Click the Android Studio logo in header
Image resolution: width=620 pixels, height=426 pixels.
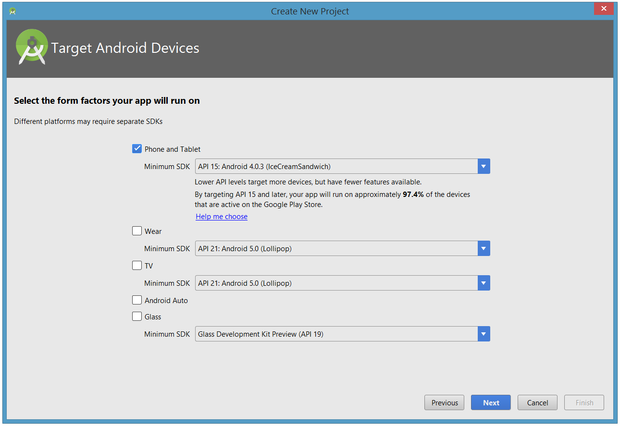pos(32,48)
